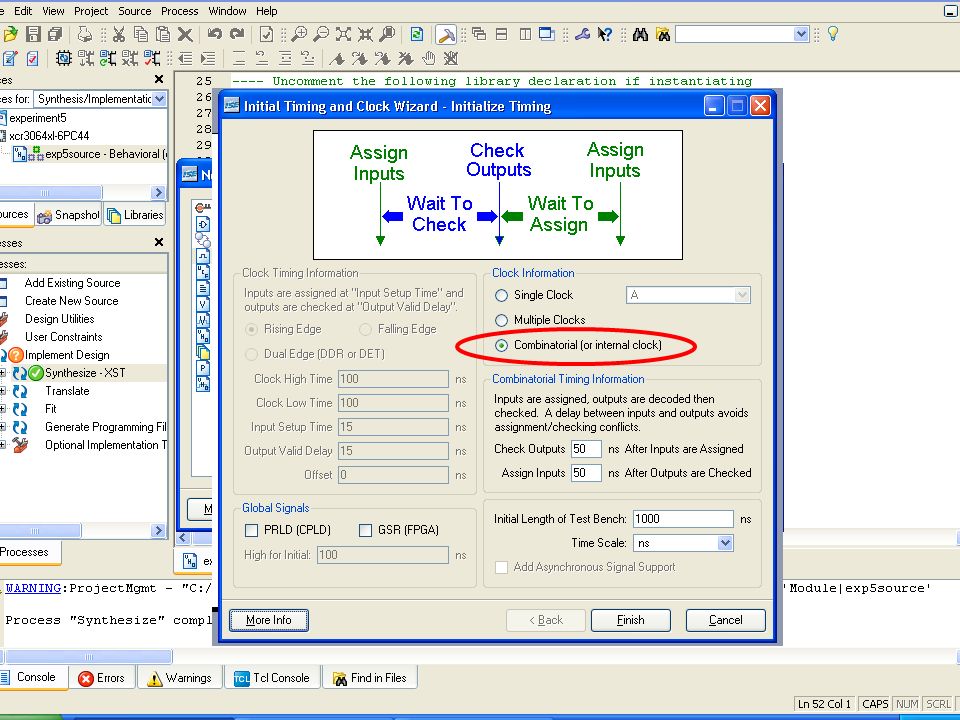Click the Zoom In magnifier icon
The height and width of the screenshot is (720, 960).
[298, 34]
